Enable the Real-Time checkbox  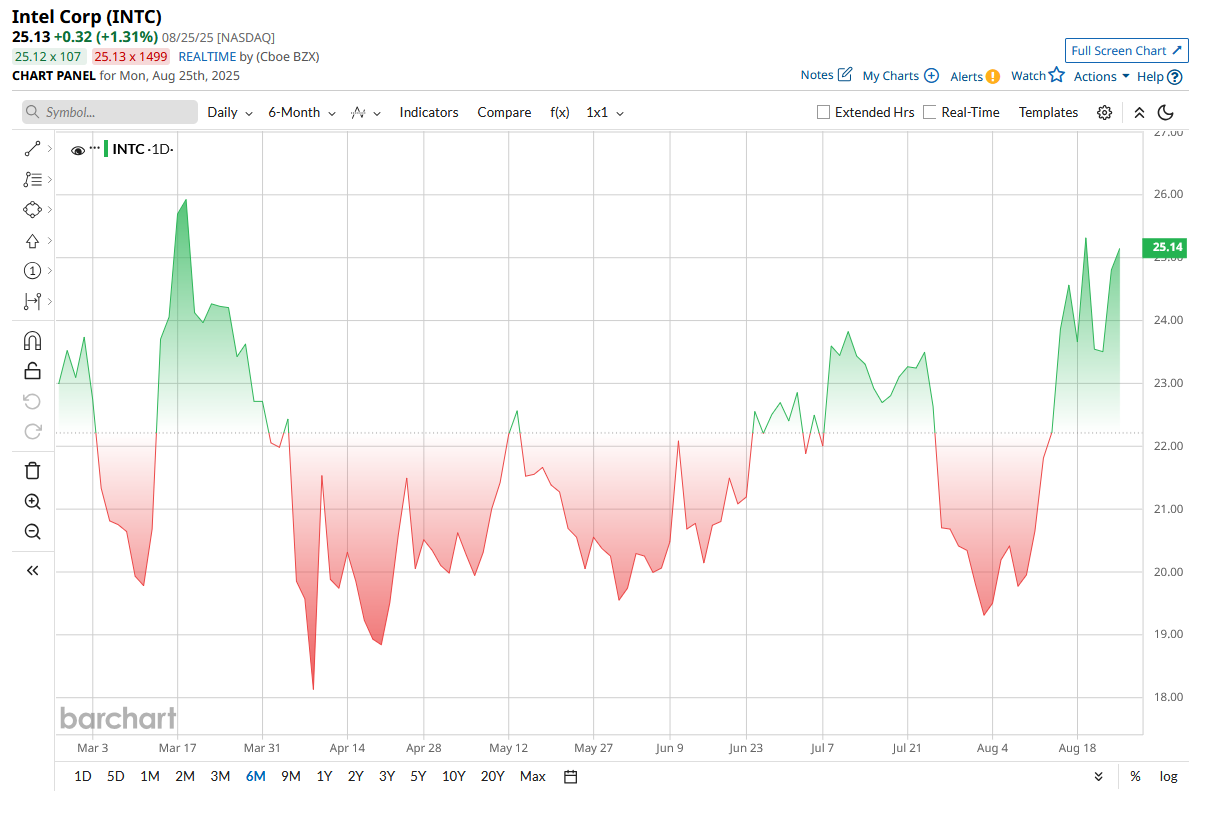[x=930, y=112]
